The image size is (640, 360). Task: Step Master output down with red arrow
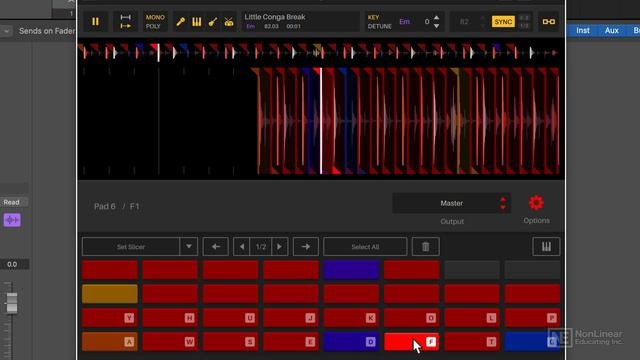(503, 207)
